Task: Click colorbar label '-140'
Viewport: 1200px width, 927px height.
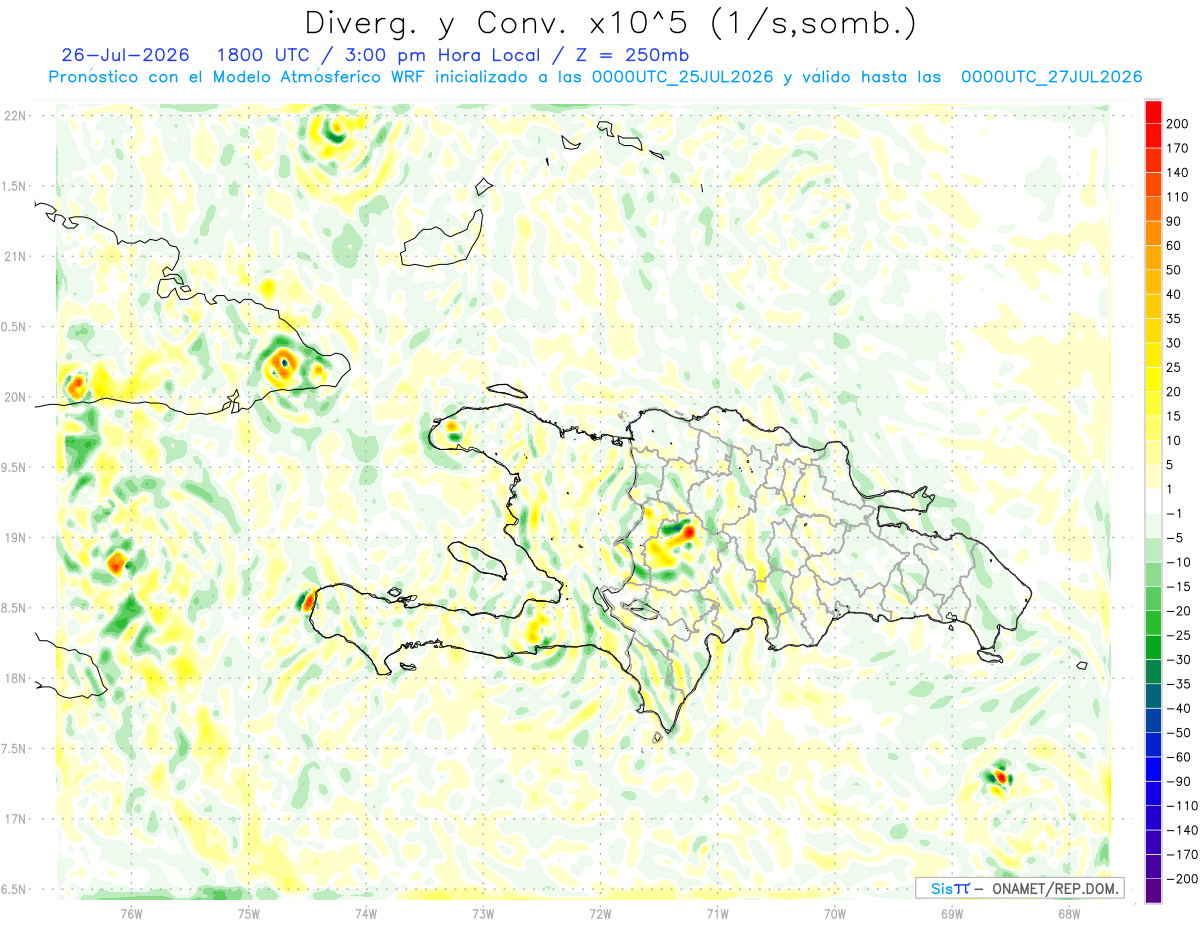Action: [1183, 831]
